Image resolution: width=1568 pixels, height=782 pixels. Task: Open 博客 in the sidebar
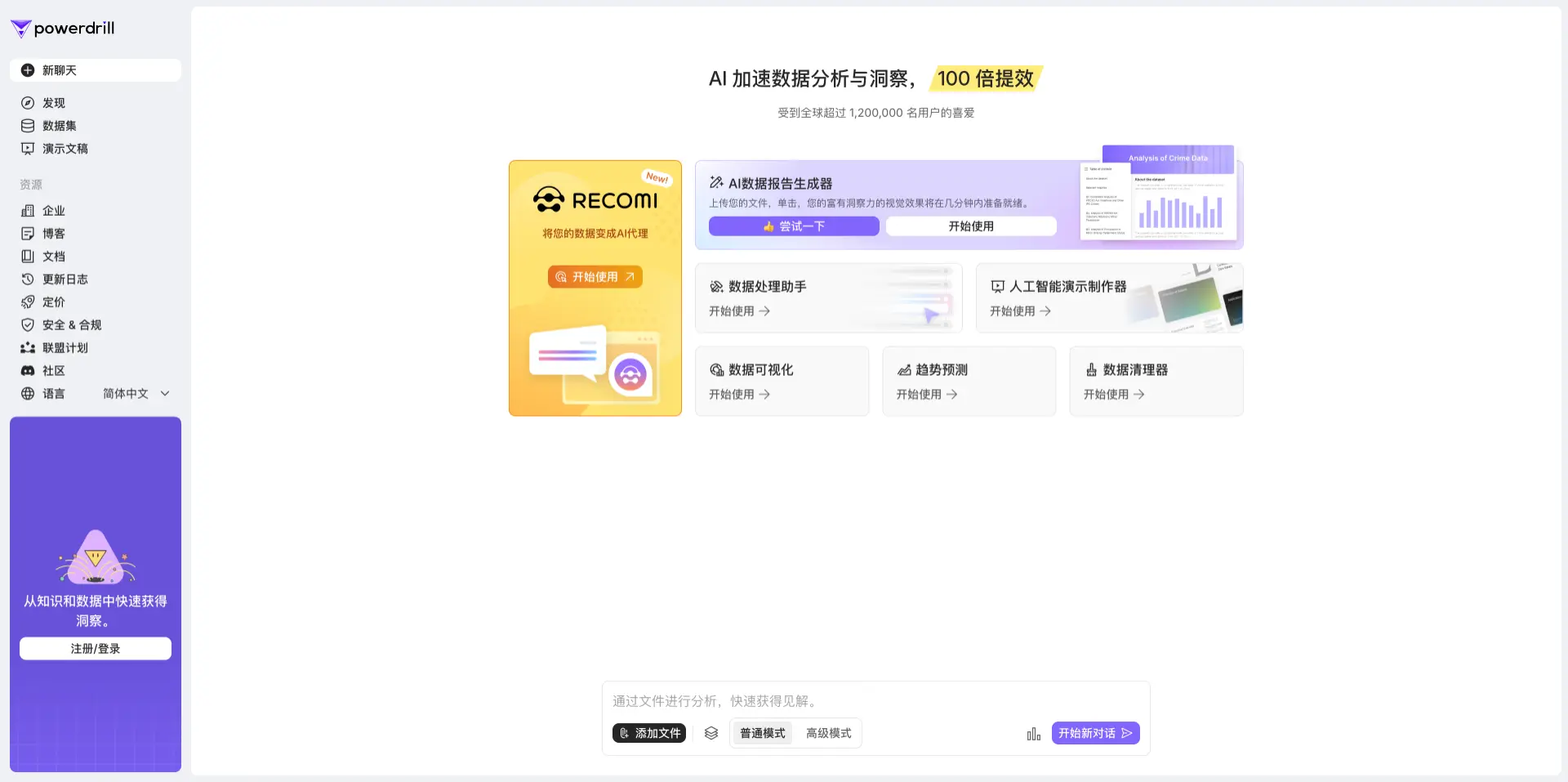click(x=96, y=234)
